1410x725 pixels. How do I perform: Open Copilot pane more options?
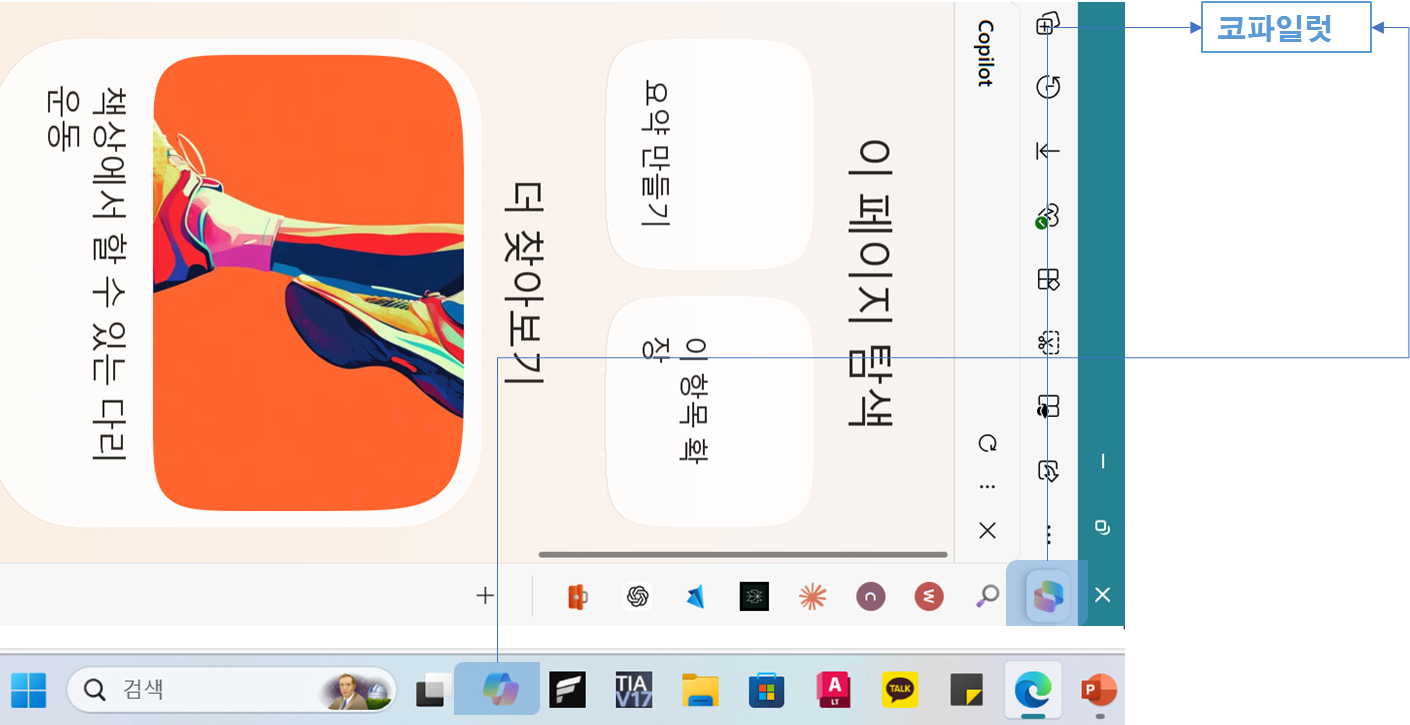point(987,487)
